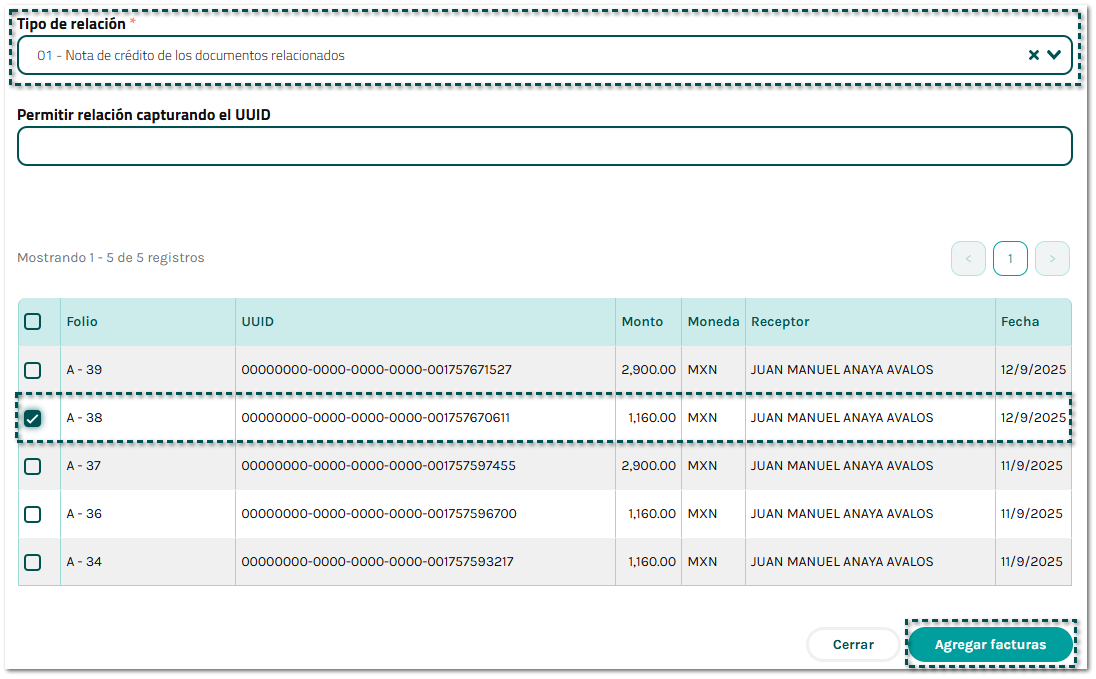This screenshot has width=1096, height=679.
Task: Check the box for folio A - 37
Action: (33, 466)
